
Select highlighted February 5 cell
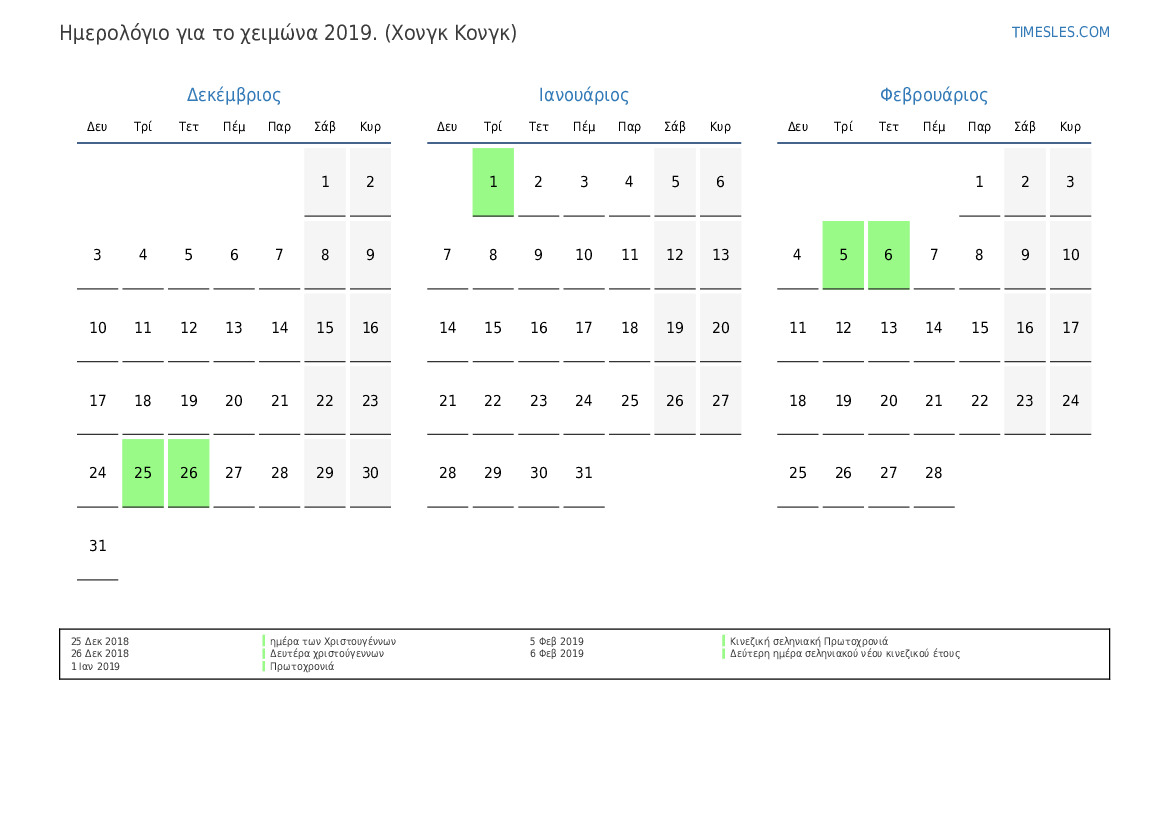click(843, 255)
